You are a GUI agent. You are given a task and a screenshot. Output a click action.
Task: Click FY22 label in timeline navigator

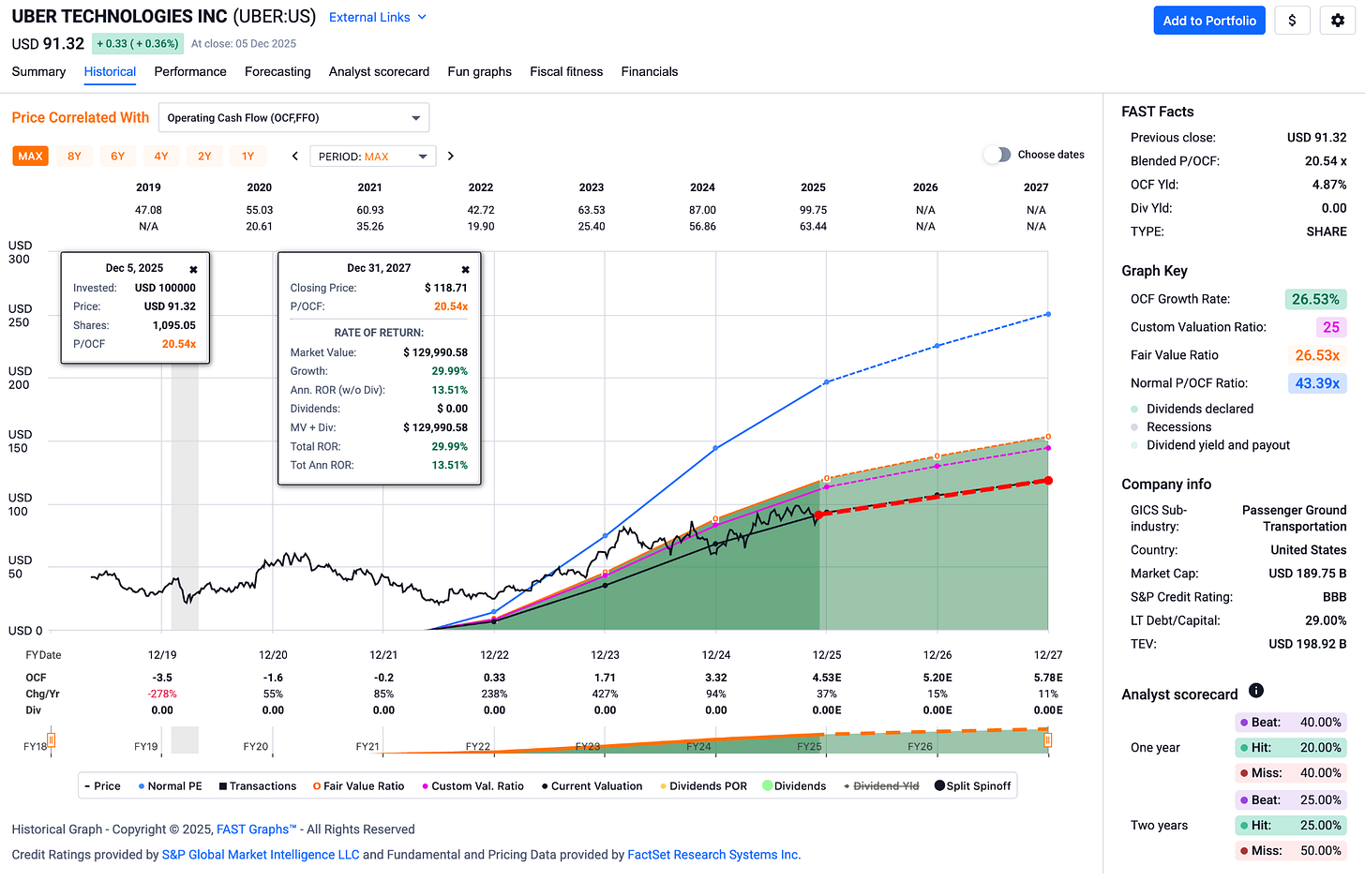[478, 747]
